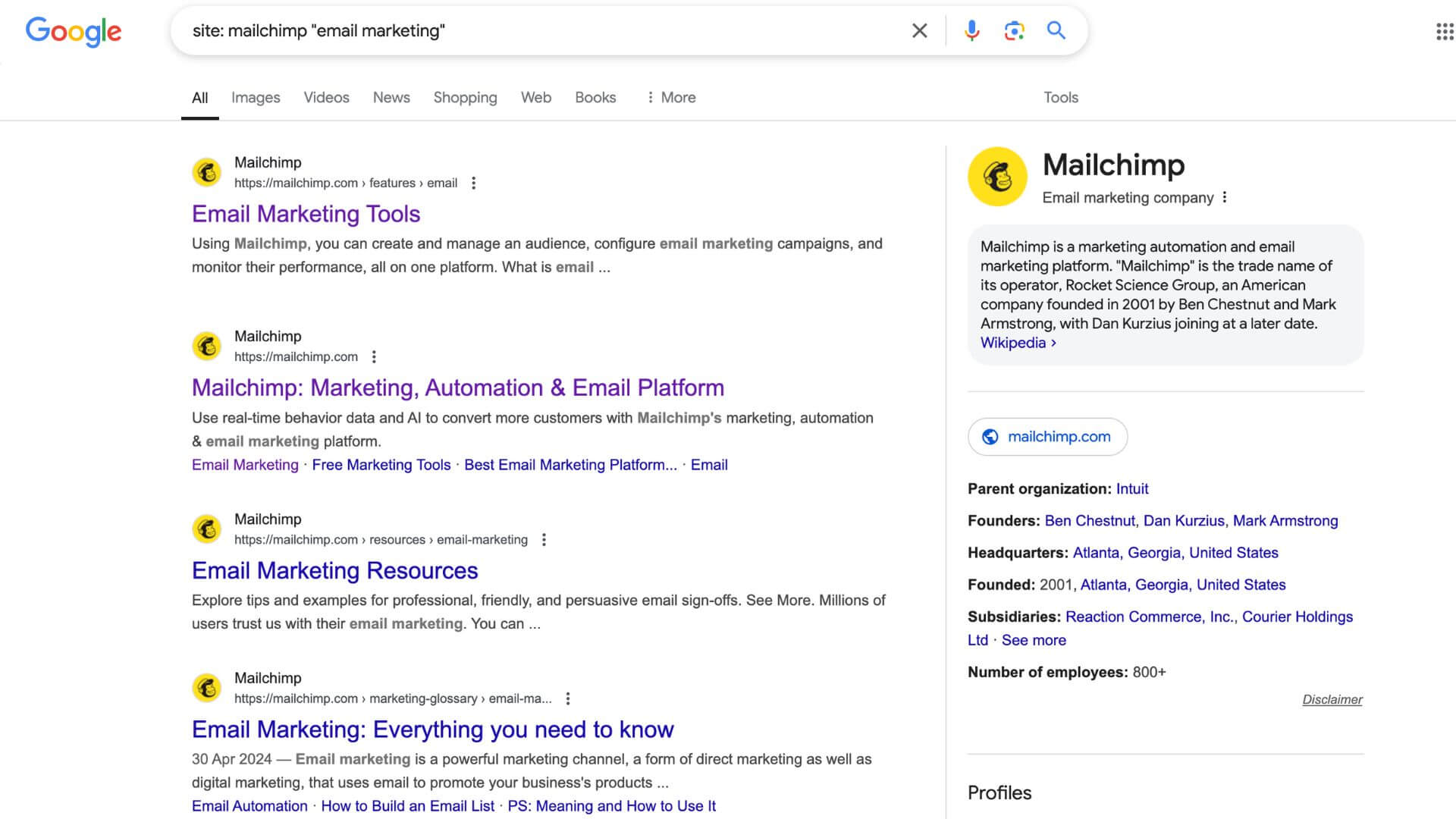Start voice search with microphone icon
This screenshot has width=1456, height=819.
(971, 30)
